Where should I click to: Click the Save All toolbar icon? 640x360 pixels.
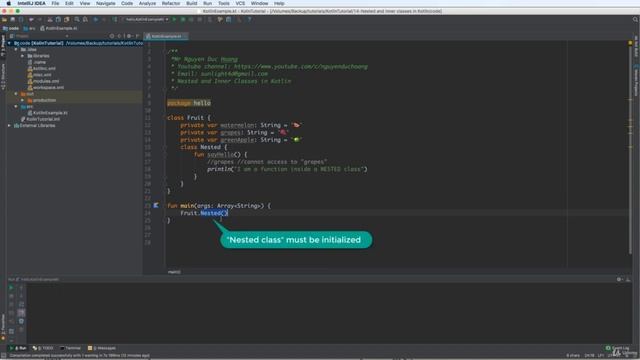click(13, 19)
